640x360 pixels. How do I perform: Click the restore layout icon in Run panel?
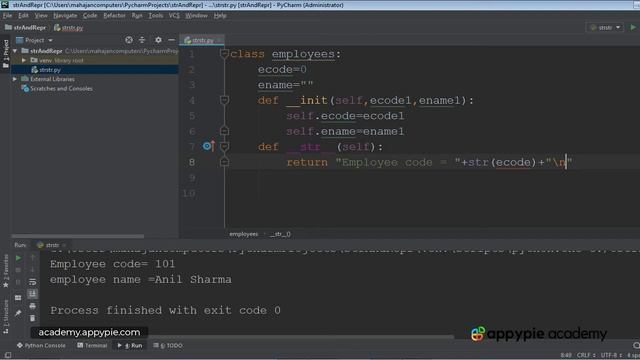tap(18, 298)
